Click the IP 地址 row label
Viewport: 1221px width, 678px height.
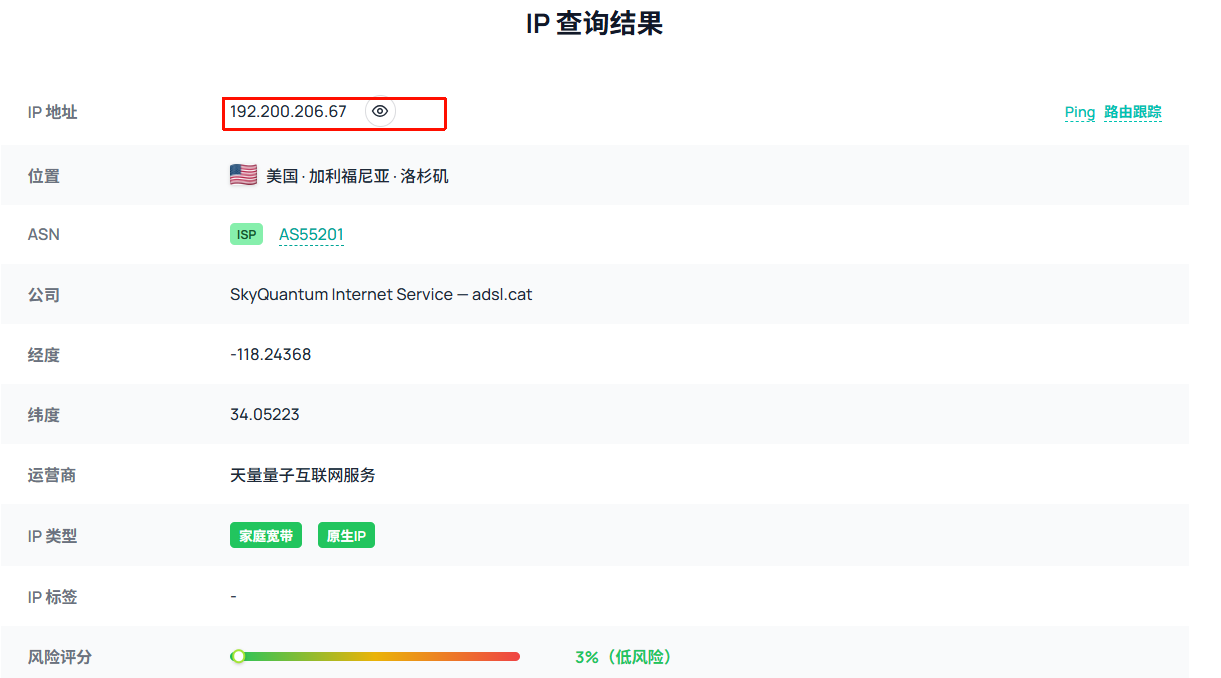tap(53, 112)
